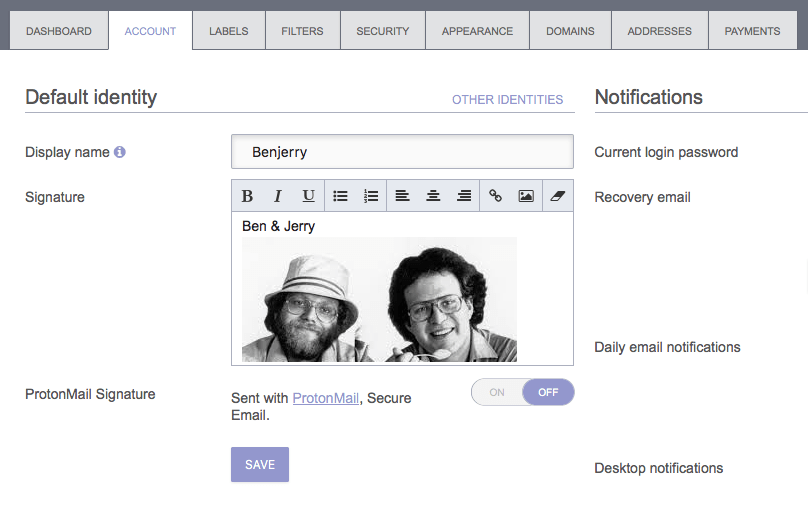Switch ProtonMail Signature toggle to ON
This screenshot has width=808, height=526.
point(497,392)
